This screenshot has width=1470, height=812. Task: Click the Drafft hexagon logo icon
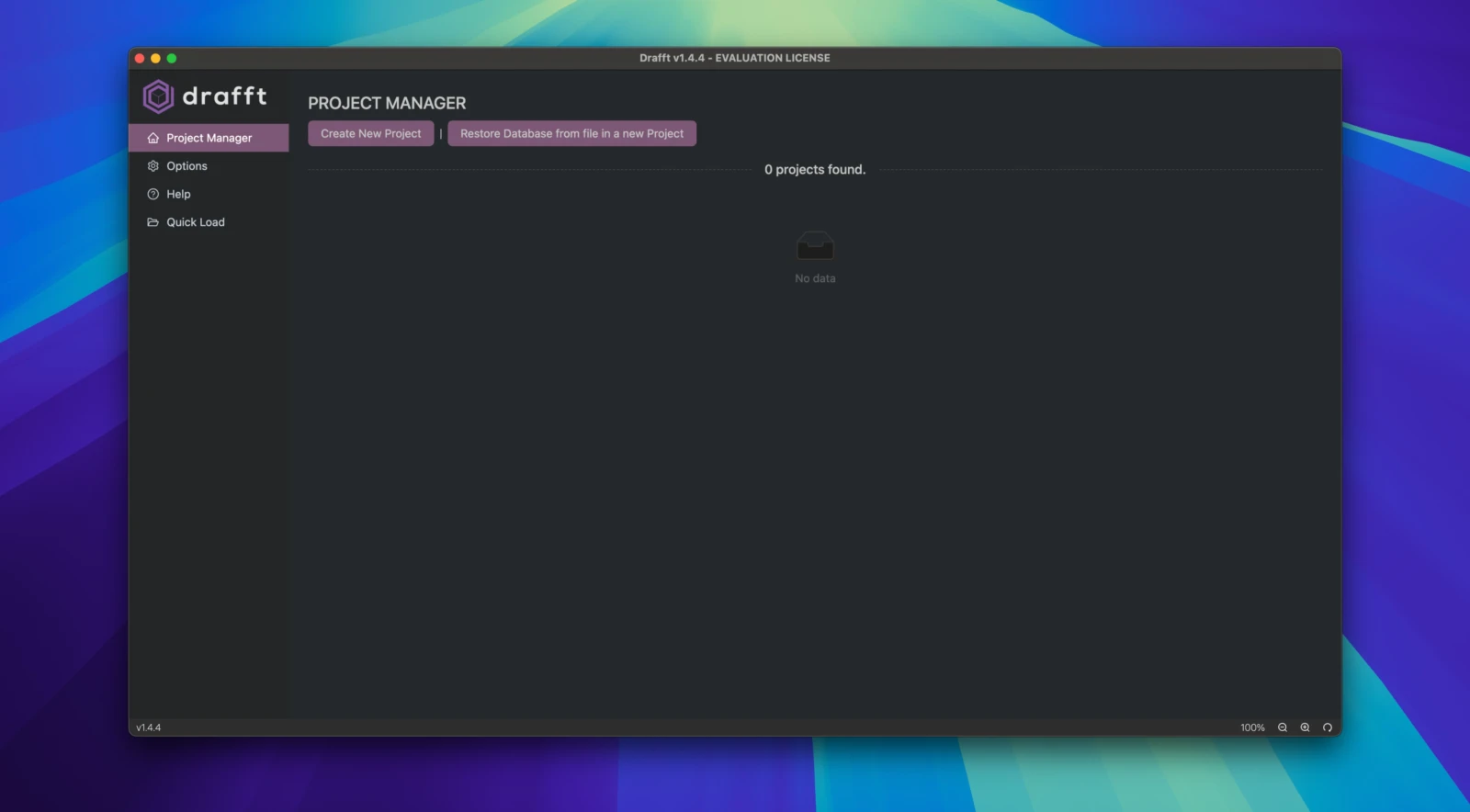158,96
